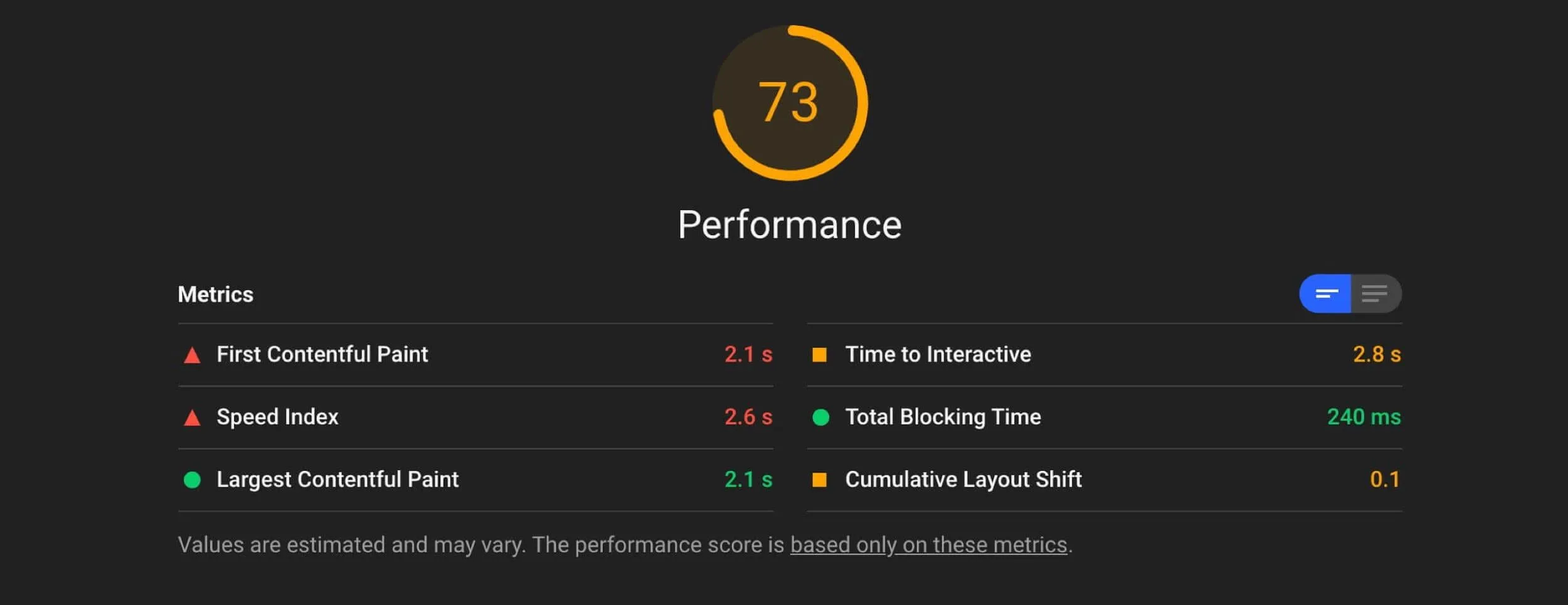
Task: Click the Metrics section header
Action: 215,293
